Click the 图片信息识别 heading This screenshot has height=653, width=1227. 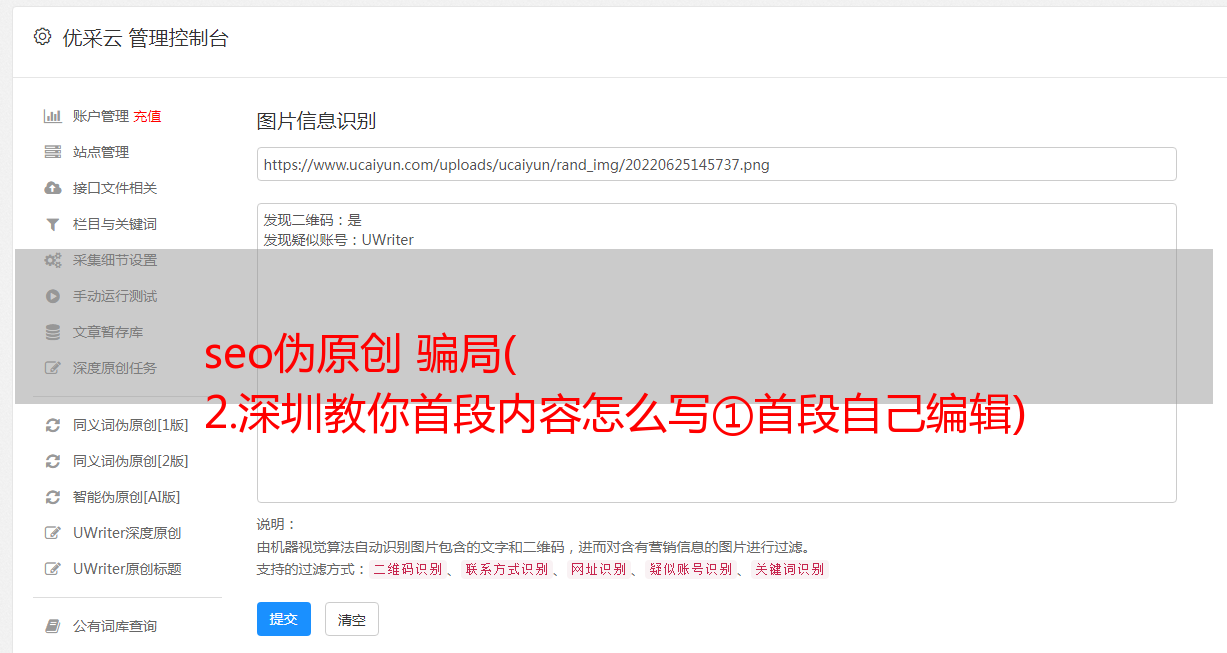pos(316,122)
